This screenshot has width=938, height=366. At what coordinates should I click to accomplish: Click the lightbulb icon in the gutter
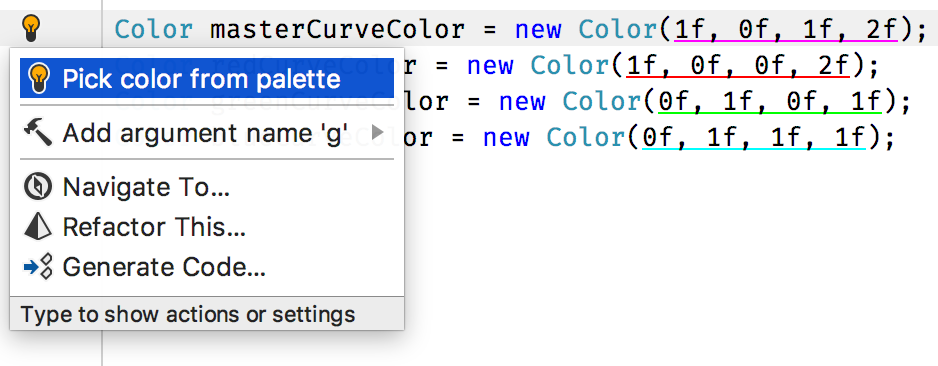point(31,28)
